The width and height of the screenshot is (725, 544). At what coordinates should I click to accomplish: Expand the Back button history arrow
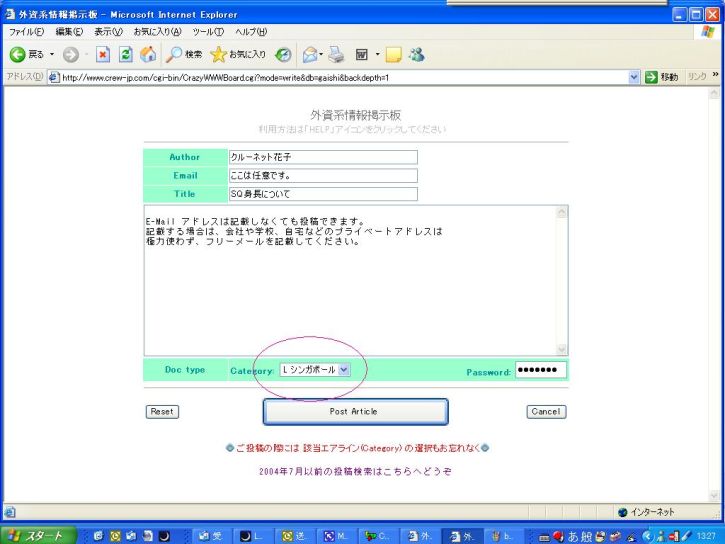pos(54,54)
